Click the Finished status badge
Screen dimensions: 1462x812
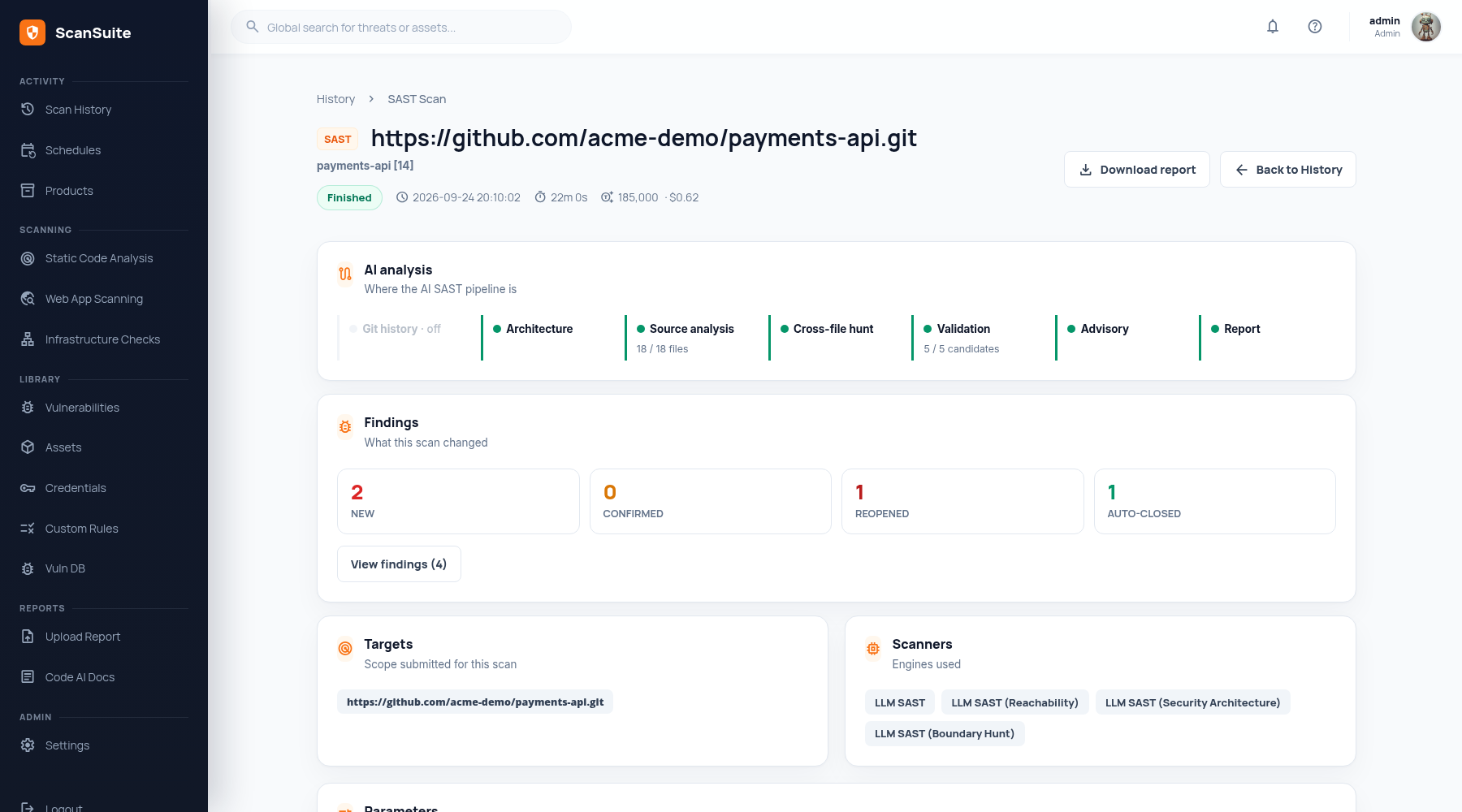349,197
